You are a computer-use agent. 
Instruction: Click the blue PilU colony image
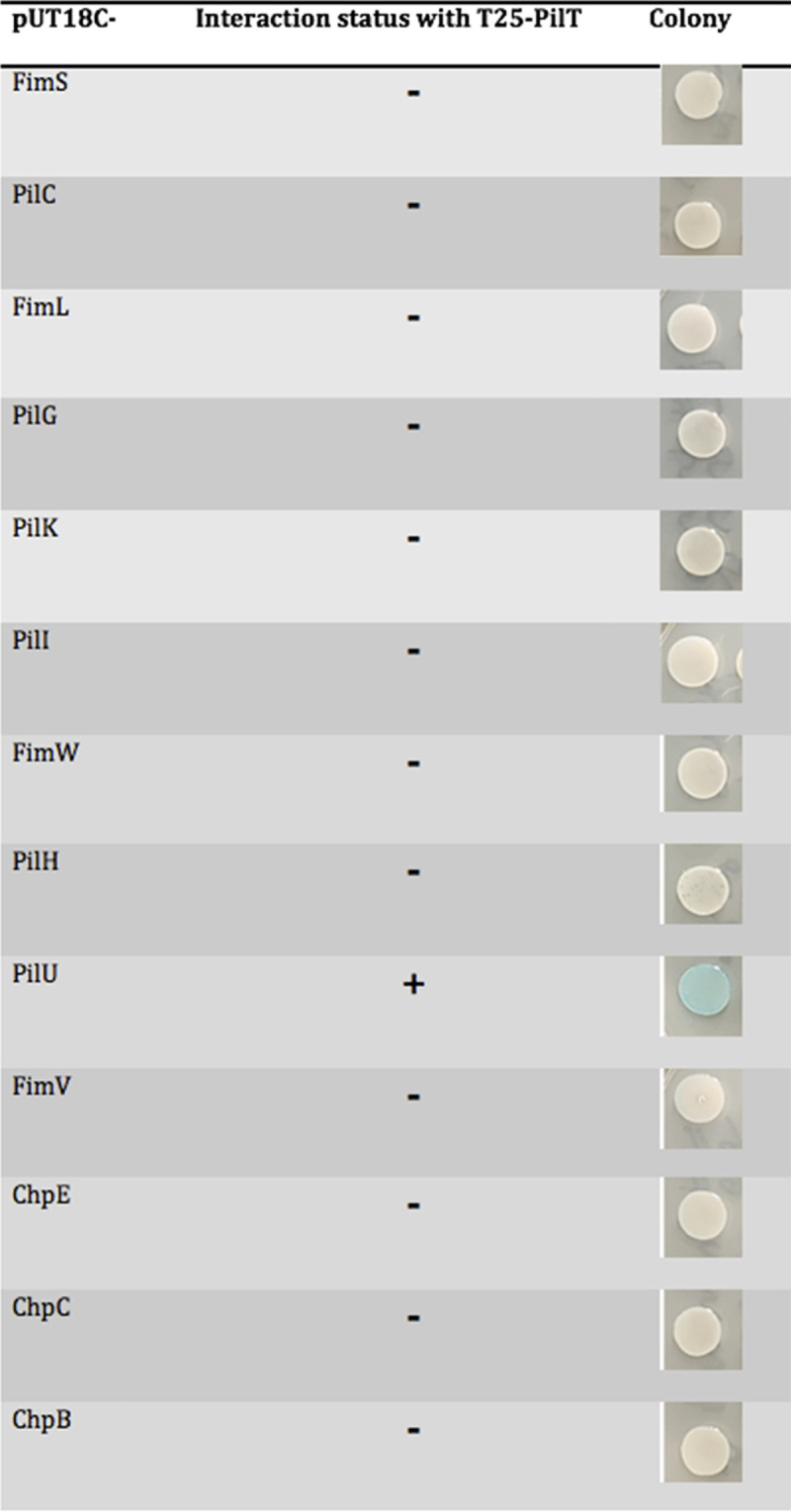click(x=701, y=996)
